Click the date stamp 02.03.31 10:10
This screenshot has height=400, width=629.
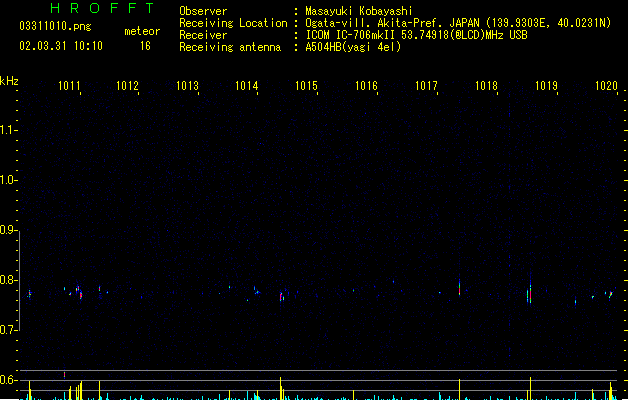tap(61, 46)
